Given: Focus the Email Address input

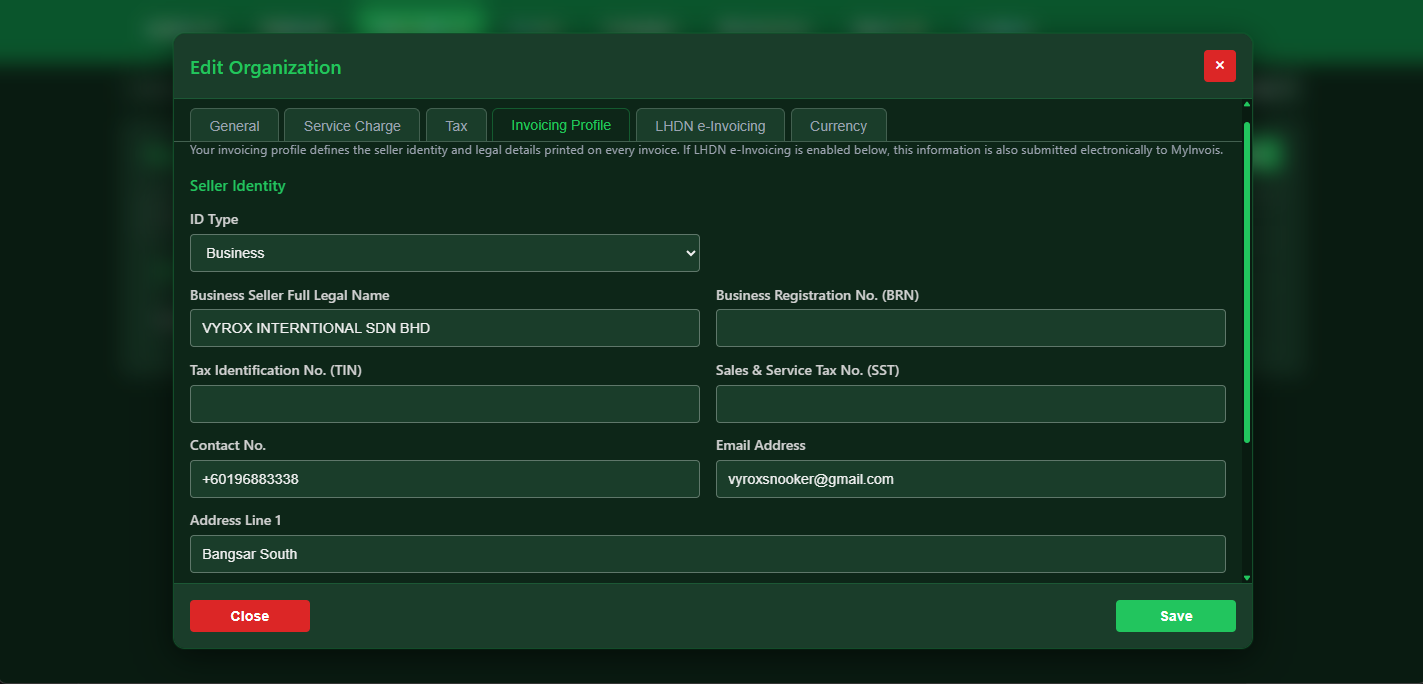Looking at the screenshot, I should (x=970, y=479).
